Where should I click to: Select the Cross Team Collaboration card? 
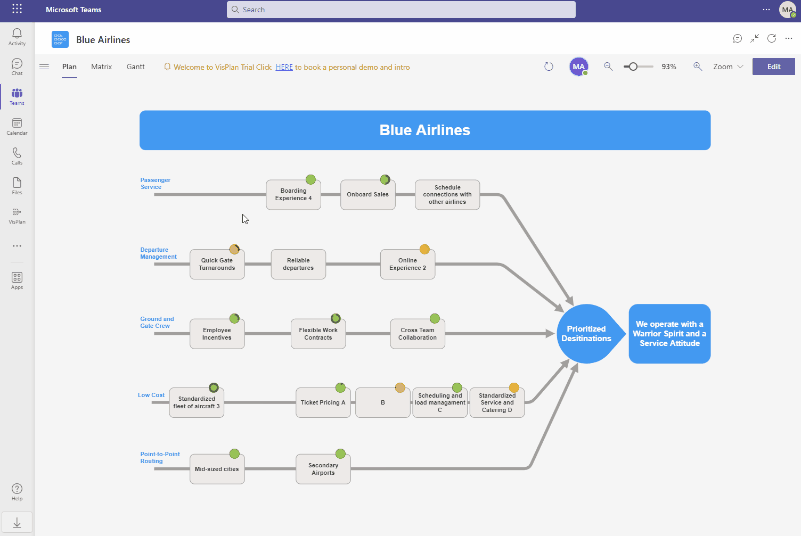417,334
